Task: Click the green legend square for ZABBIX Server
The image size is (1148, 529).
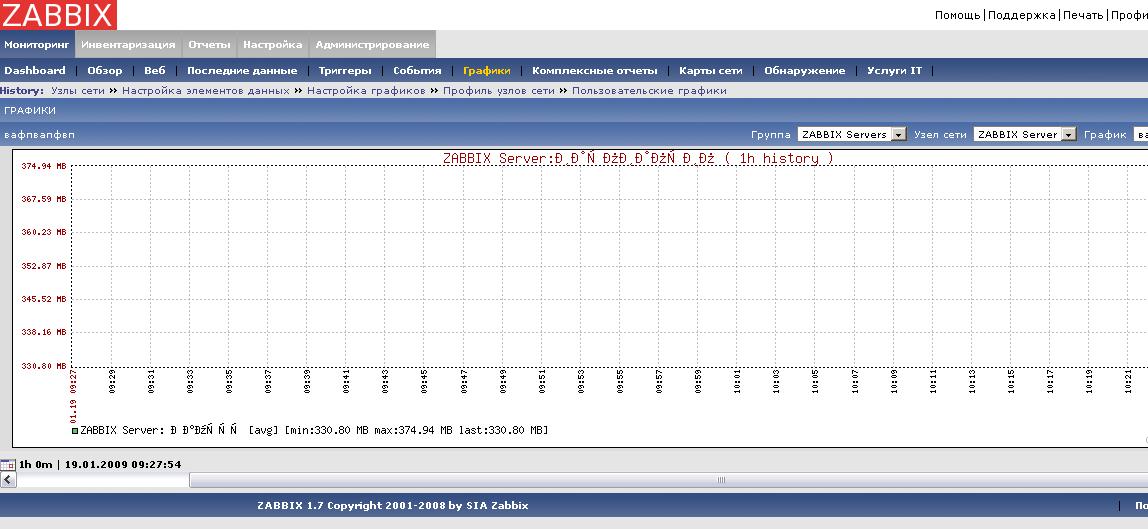Action: pos(75,431)
